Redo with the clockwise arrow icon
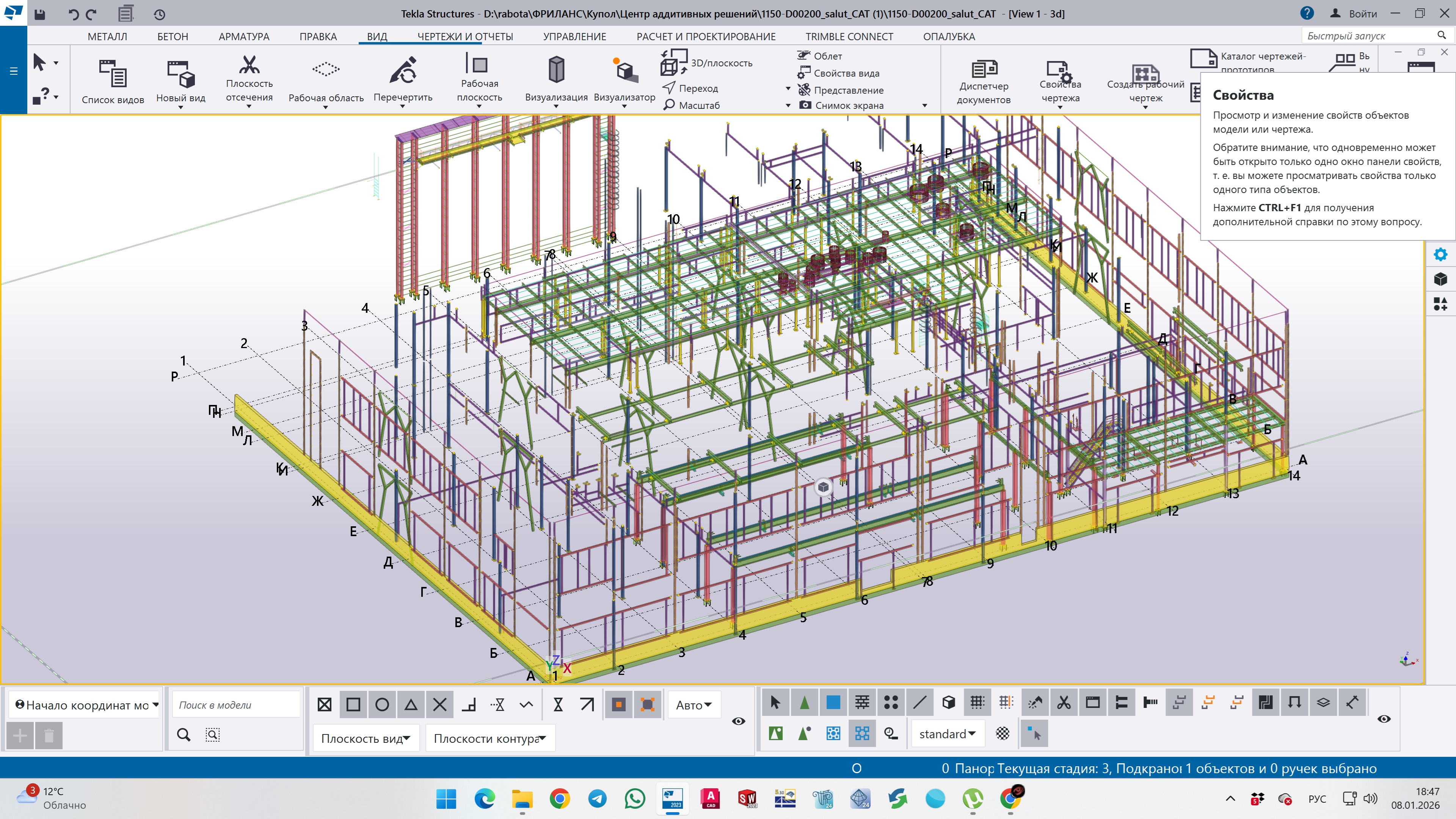1456x819 pixels. pyautogui.click(x=91, y=14)
